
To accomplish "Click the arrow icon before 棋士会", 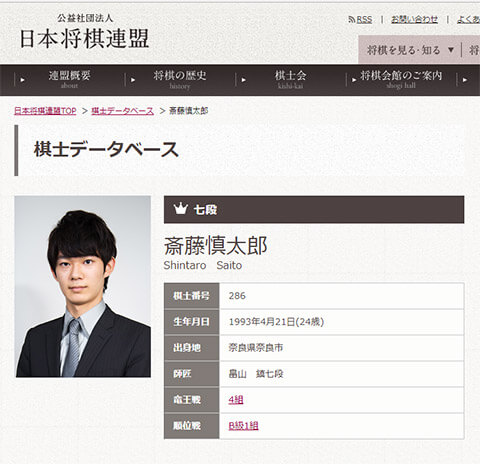I will pyautogui.click(x=243, y=80).
